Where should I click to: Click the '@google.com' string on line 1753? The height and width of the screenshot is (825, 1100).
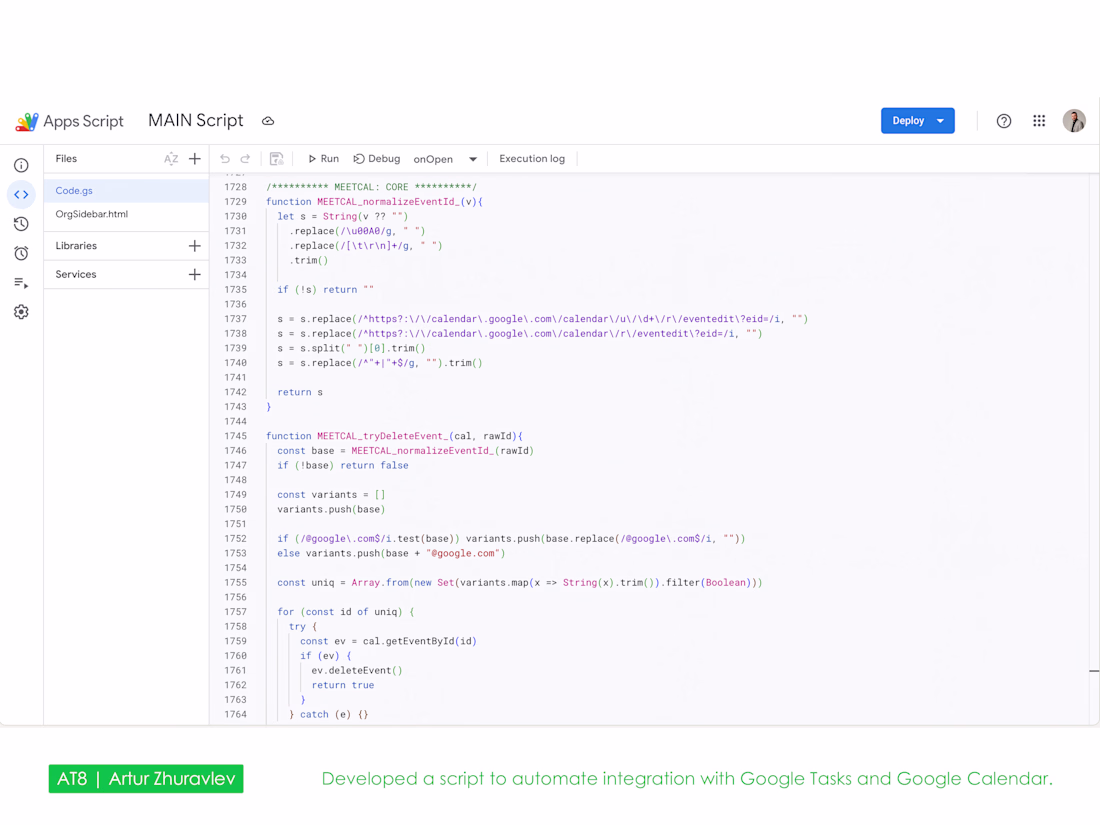463,554
